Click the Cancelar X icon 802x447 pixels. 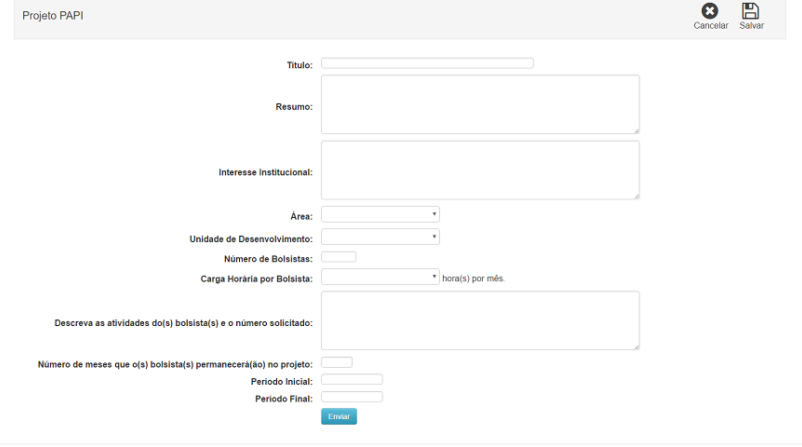tap(710, 11)
